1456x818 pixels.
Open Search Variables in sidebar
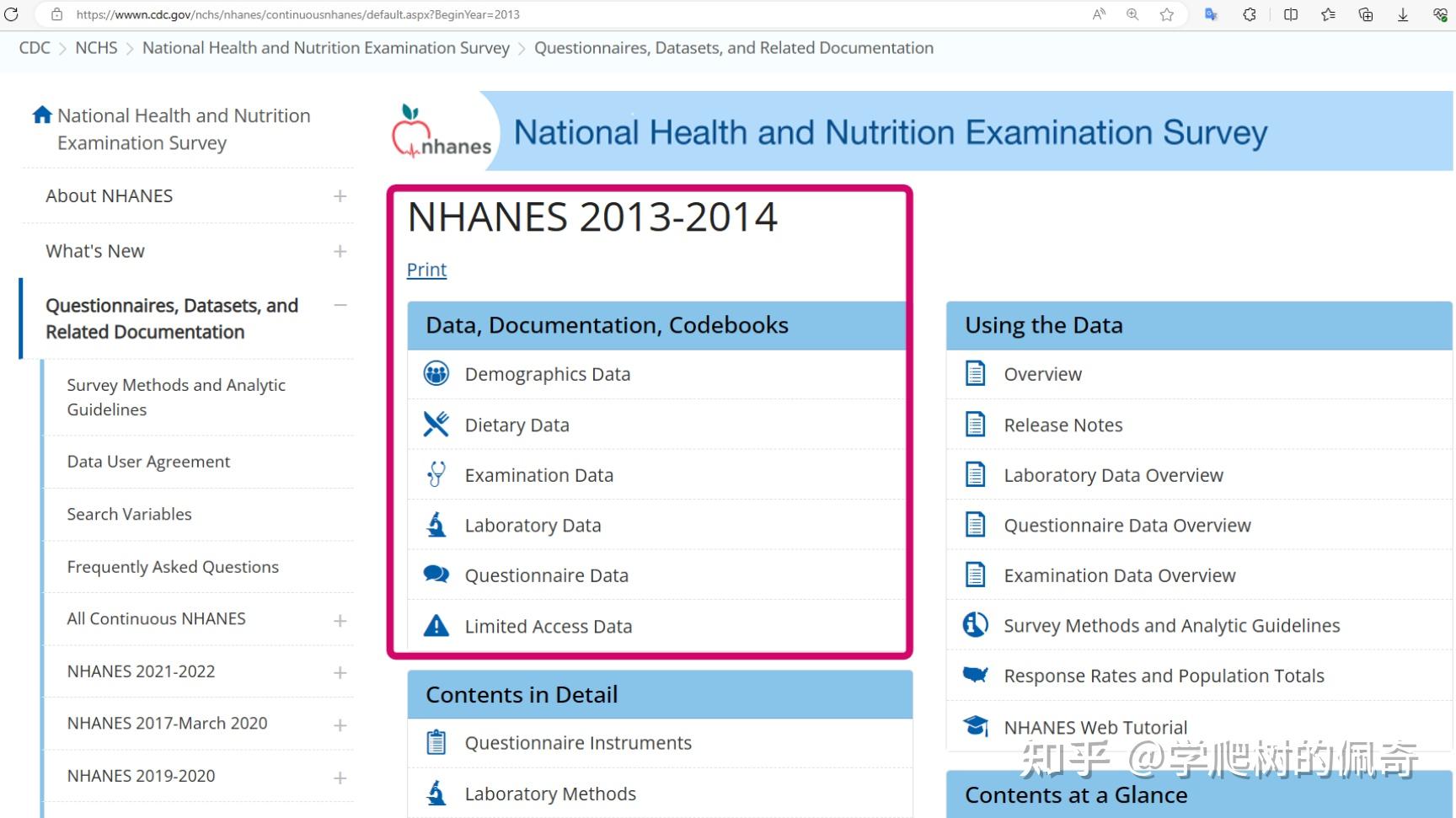tap(129, 514)
